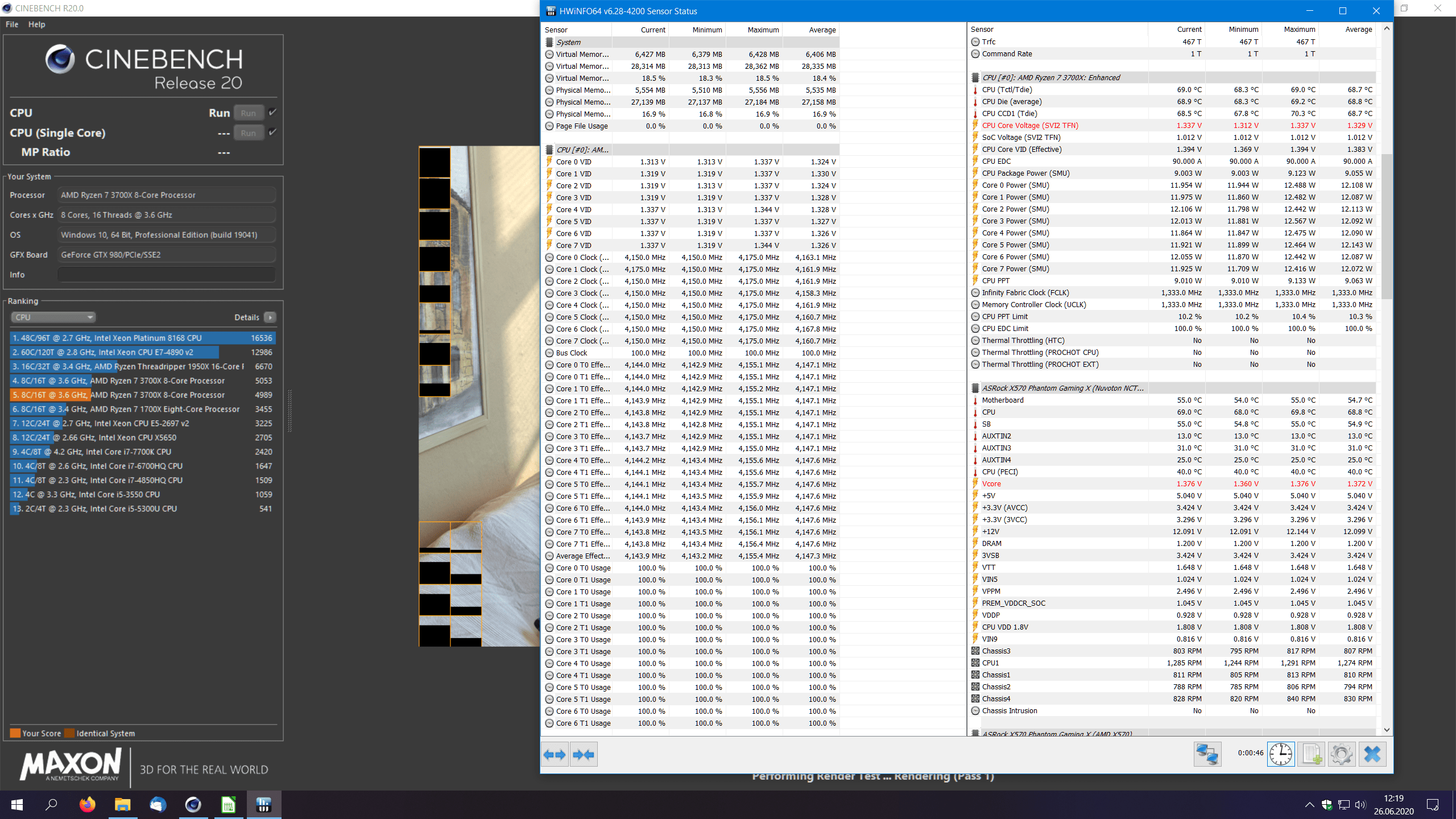Viewport: 1456px width, 819px height.
Task: Click collapse sensor columns arrows icon in HWiNFO
Action: (584, 754)
